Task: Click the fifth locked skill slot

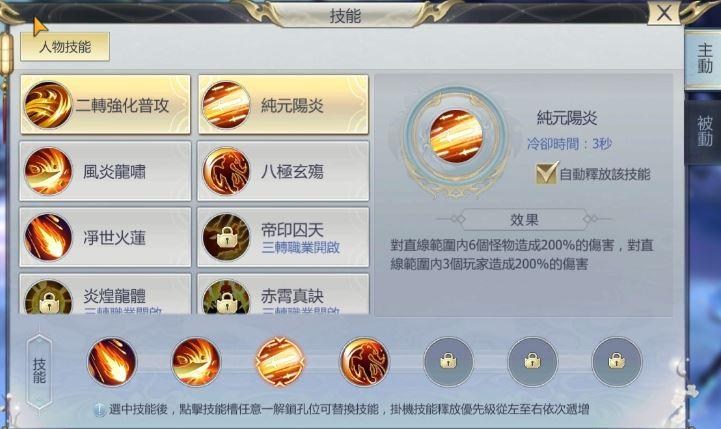Action: tap(448, 361)
